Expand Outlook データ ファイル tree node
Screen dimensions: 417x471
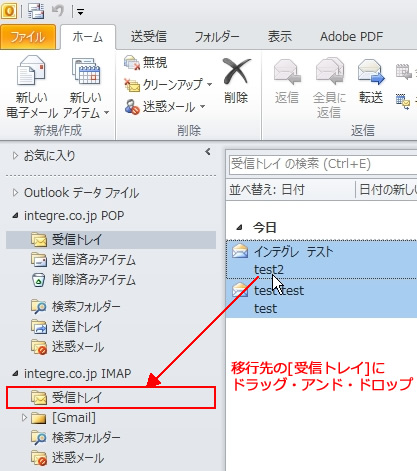point(15,193)
